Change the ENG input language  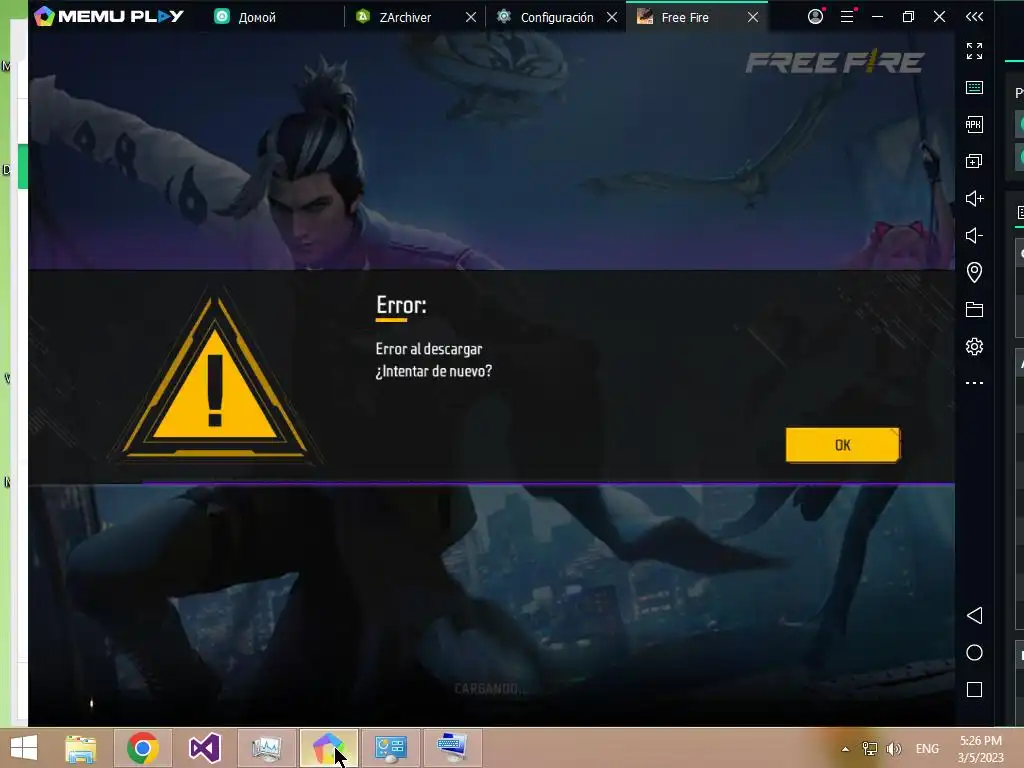927,749
